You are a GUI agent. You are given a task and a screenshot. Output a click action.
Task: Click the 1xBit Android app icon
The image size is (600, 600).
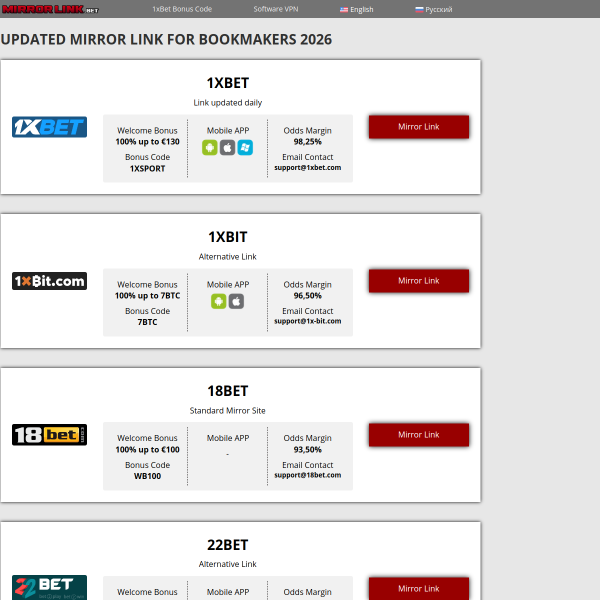pyautogui.click(x=218, y=302)
